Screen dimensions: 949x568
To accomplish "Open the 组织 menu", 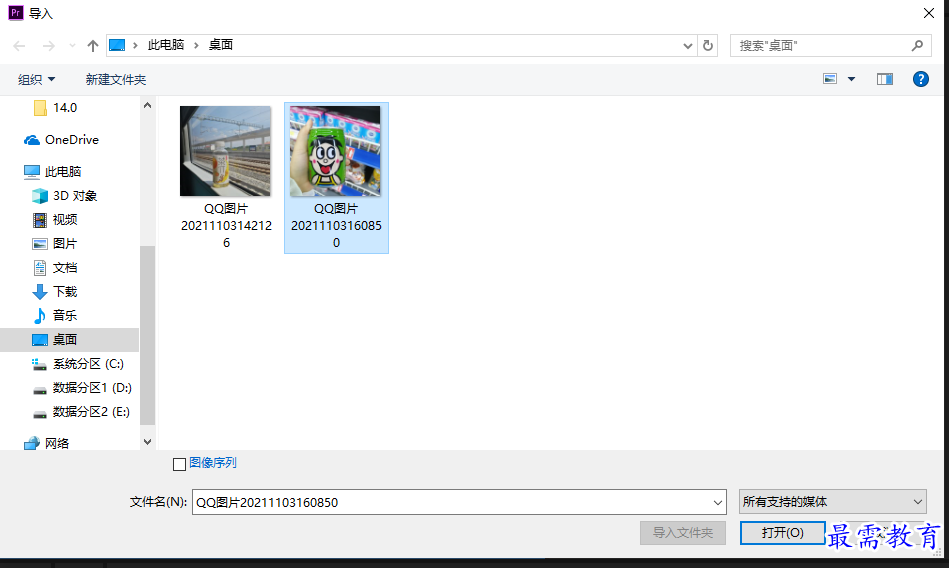I will pos(36,79).
